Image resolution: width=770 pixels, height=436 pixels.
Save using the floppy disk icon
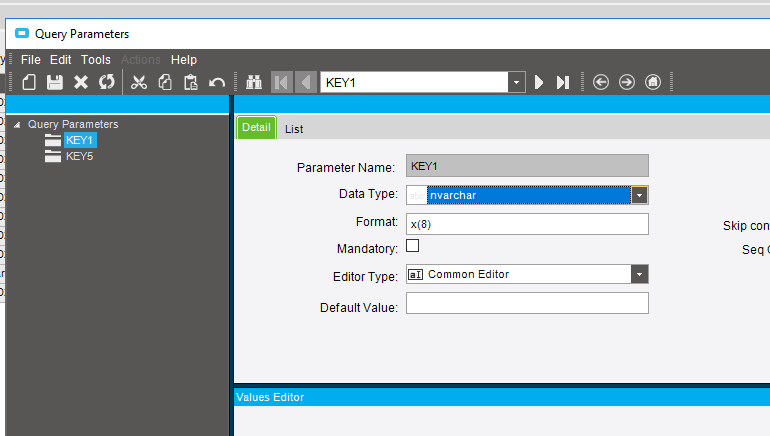(x=55, y=82)
